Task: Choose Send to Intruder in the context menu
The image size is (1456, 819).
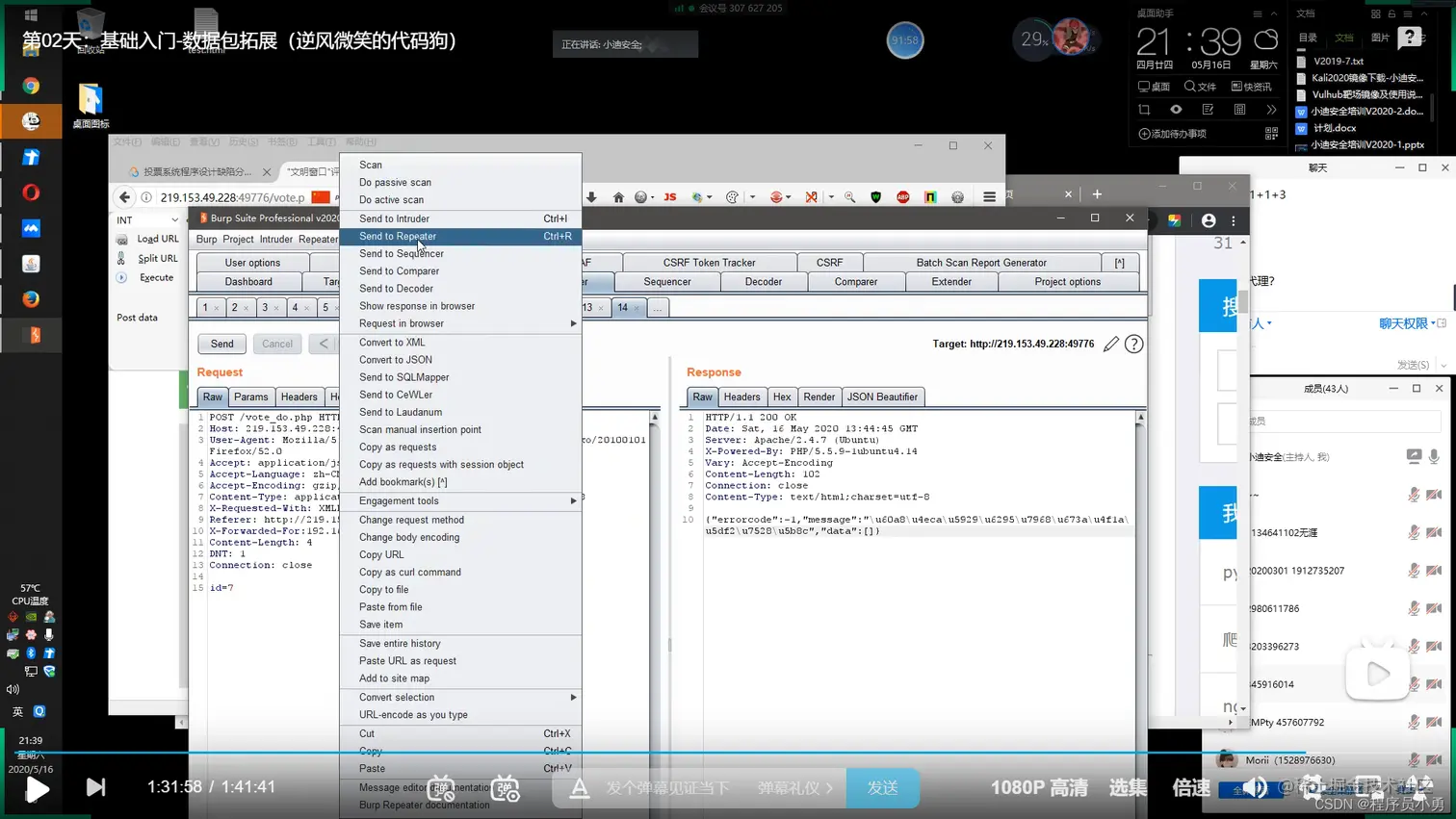Action: coord(460,218)
